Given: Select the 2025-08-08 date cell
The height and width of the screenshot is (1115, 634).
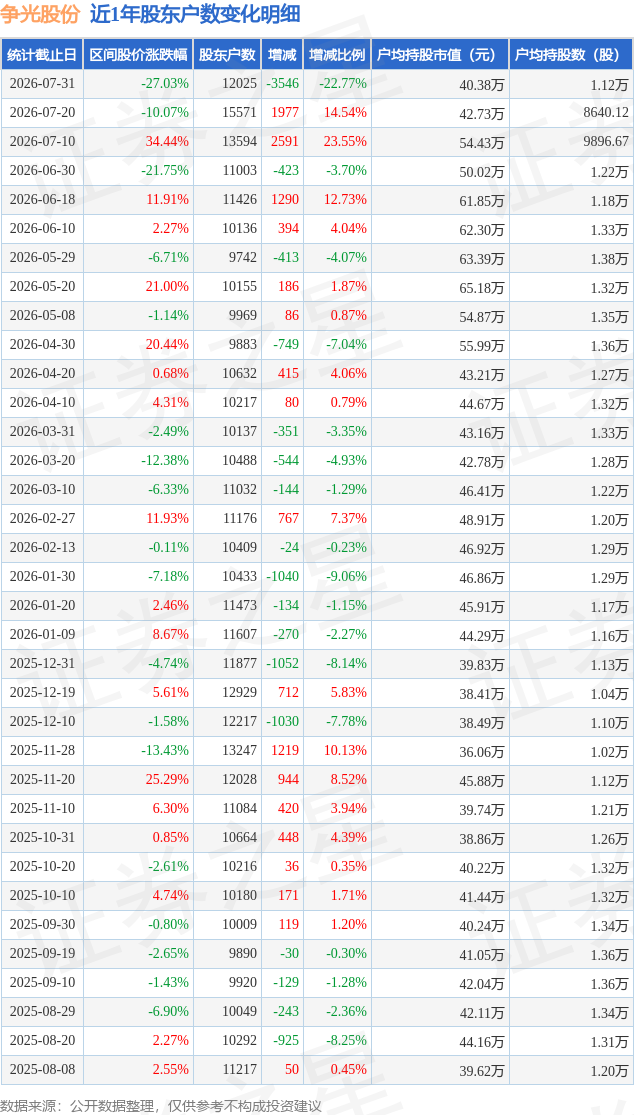Looking at the screenshot, I should point(42,1069).
